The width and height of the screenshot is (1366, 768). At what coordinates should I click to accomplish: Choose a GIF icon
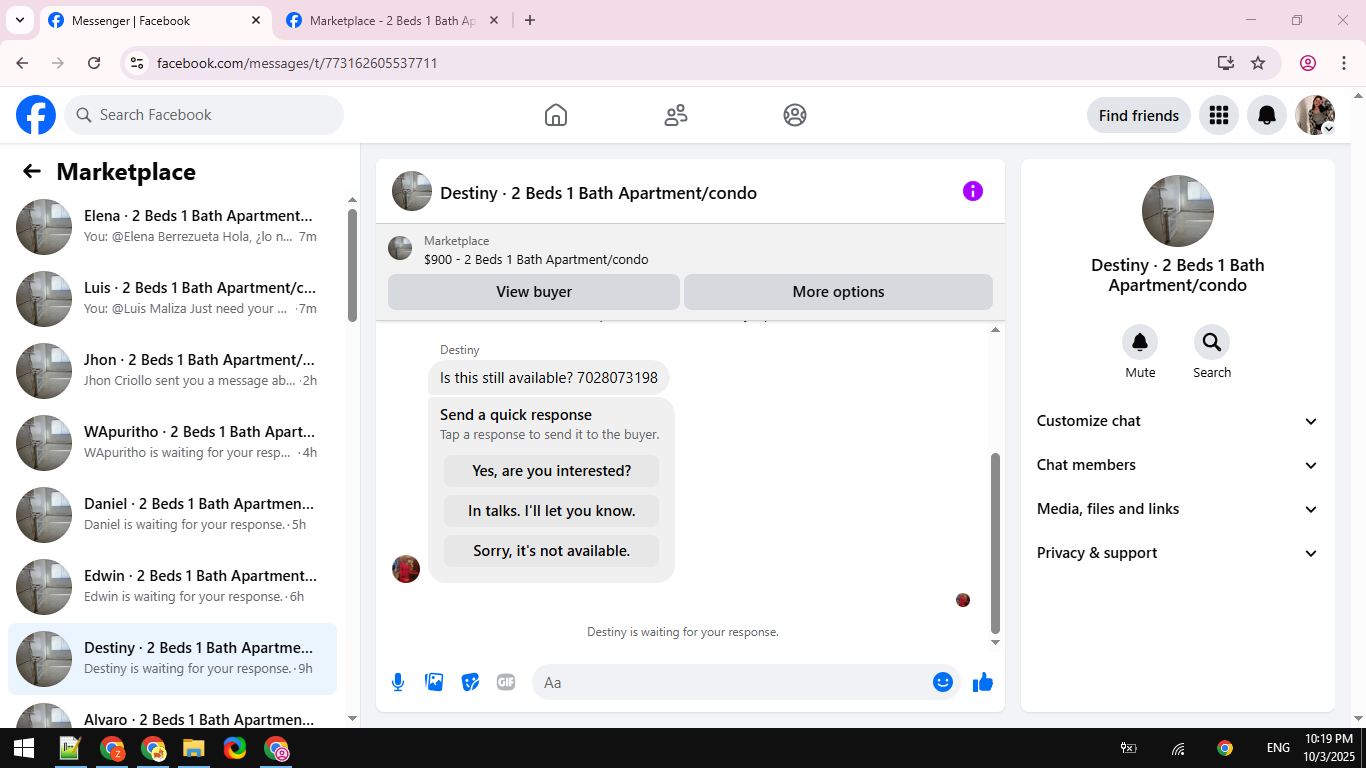click(x=506, y=682)
